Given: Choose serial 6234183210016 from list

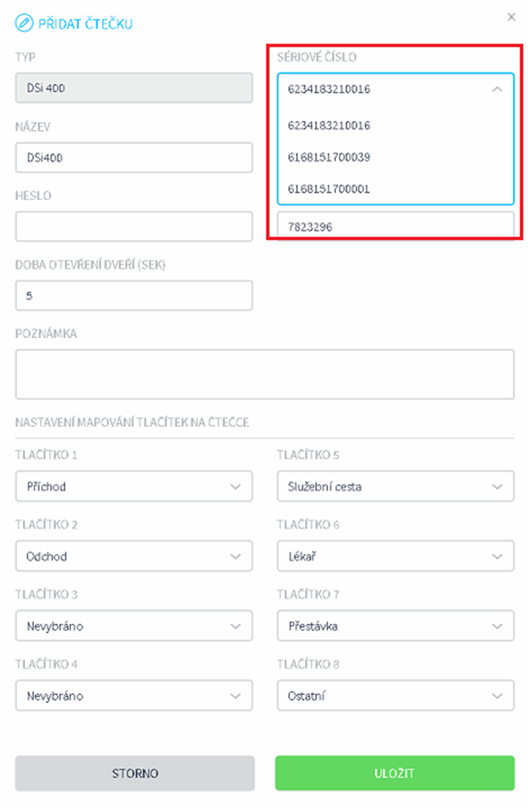Looking at the screenshot, I should pyautogui.click(x=329, y=126).
